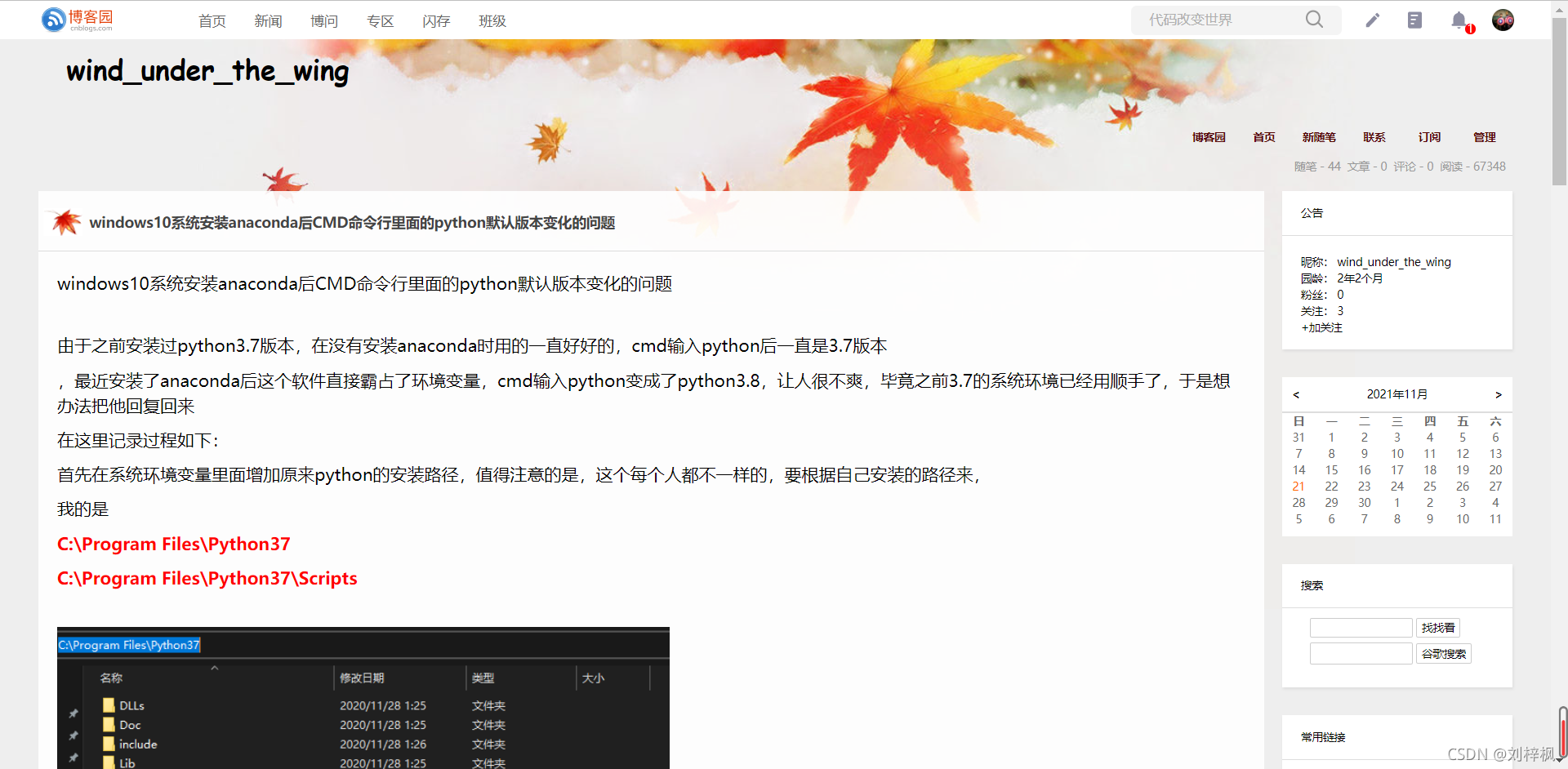Image resolution: width=1568 pixels, height=769 pixels.
Task: Click the cnblogs logo icon
Action: (x=52, y=19)
